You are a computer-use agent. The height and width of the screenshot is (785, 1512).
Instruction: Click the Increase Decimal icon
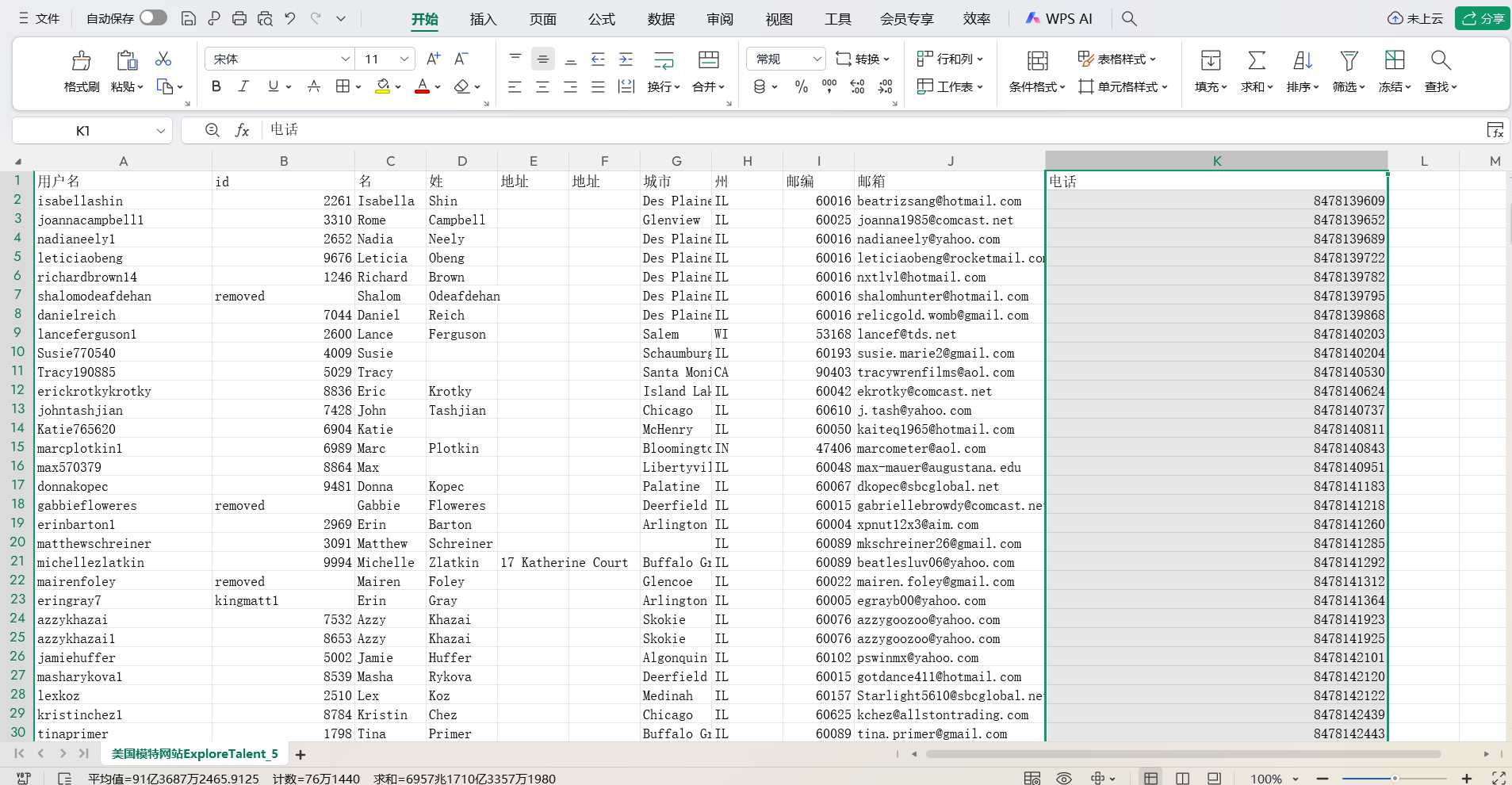[x=858, y=86]
